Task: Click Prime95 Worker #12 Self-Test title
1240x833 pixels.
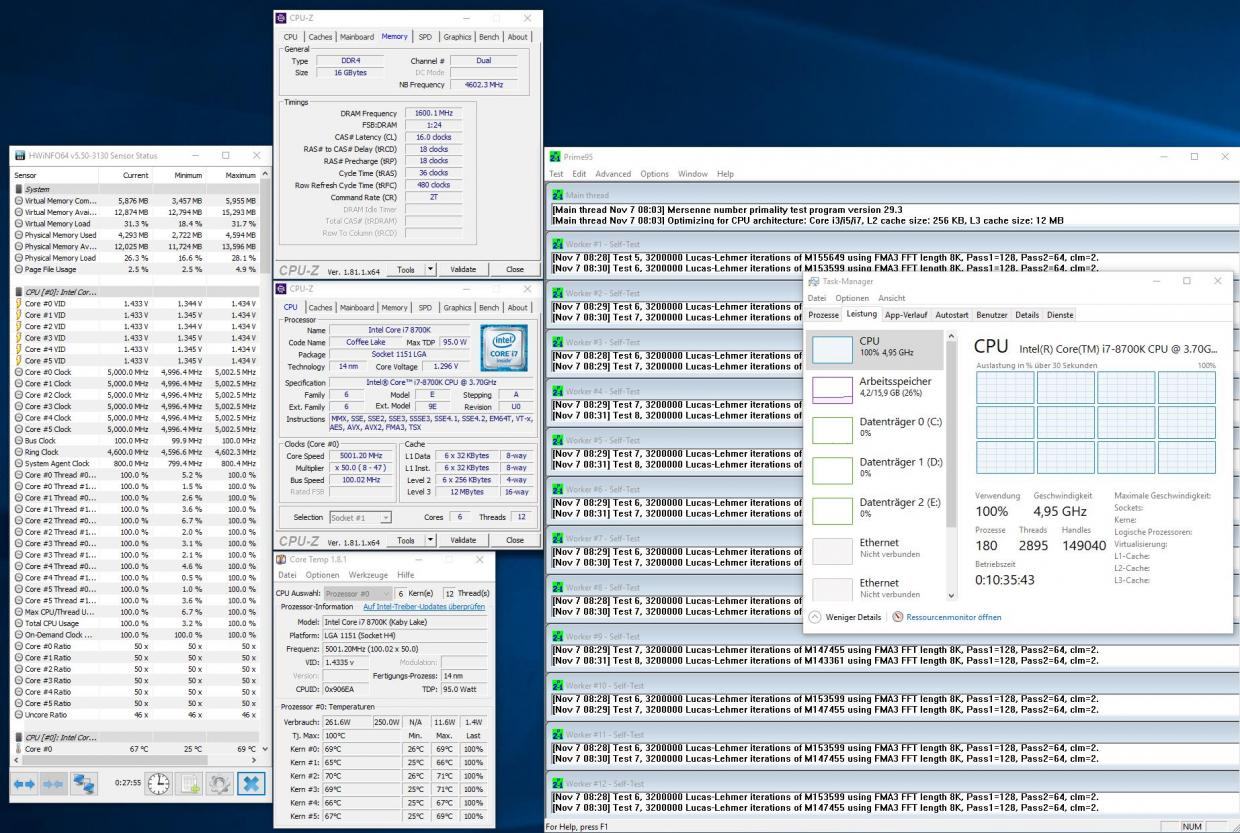Action: click(x=604, y=782)
